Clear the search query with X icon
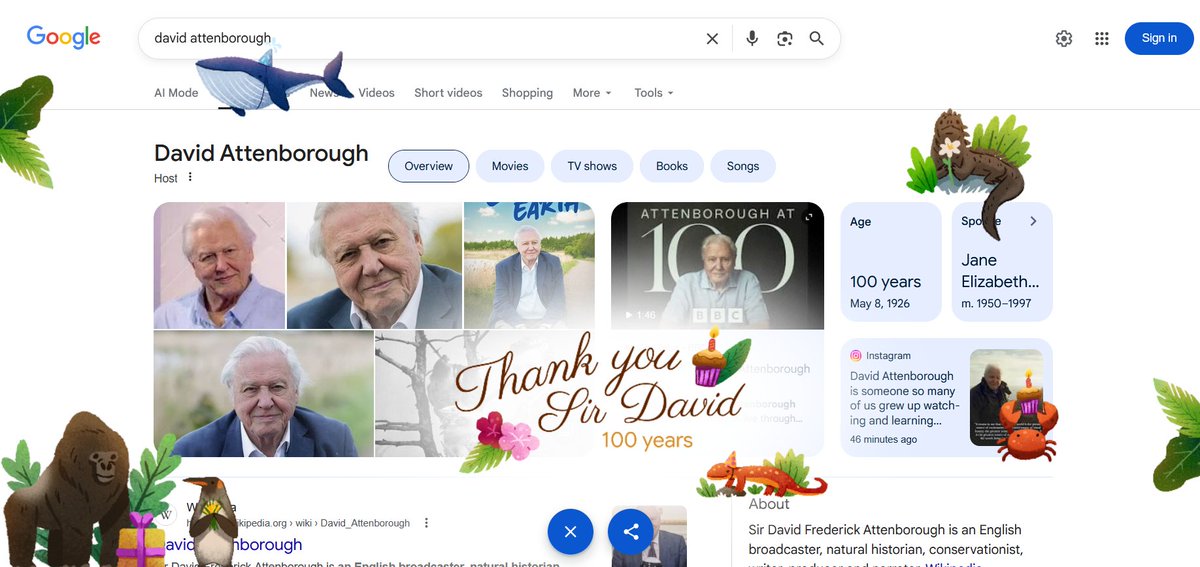This screenshot has height=567, width=1200. click(712, 39)
